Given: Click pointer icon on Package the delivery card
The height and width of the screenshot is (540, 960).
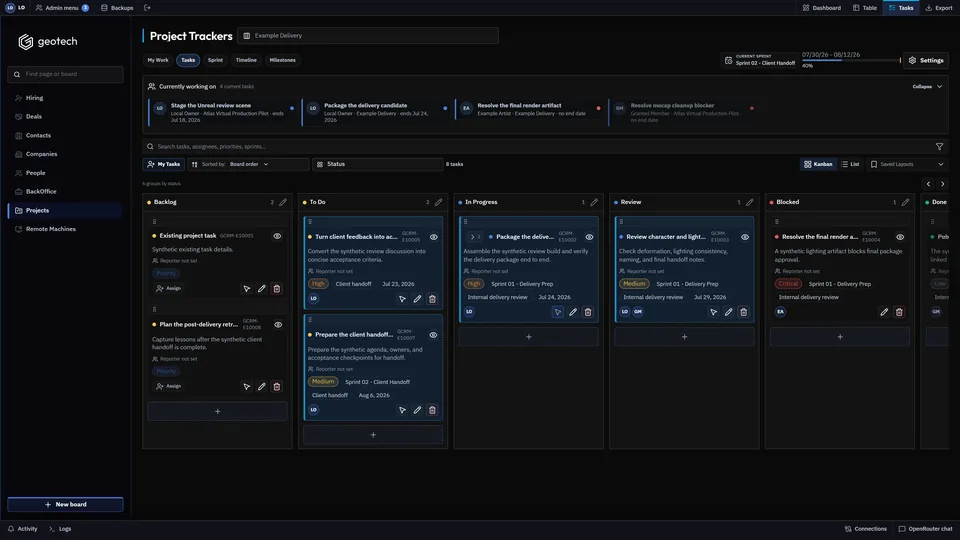Looking at the screenshot, I should coord(558,312).
